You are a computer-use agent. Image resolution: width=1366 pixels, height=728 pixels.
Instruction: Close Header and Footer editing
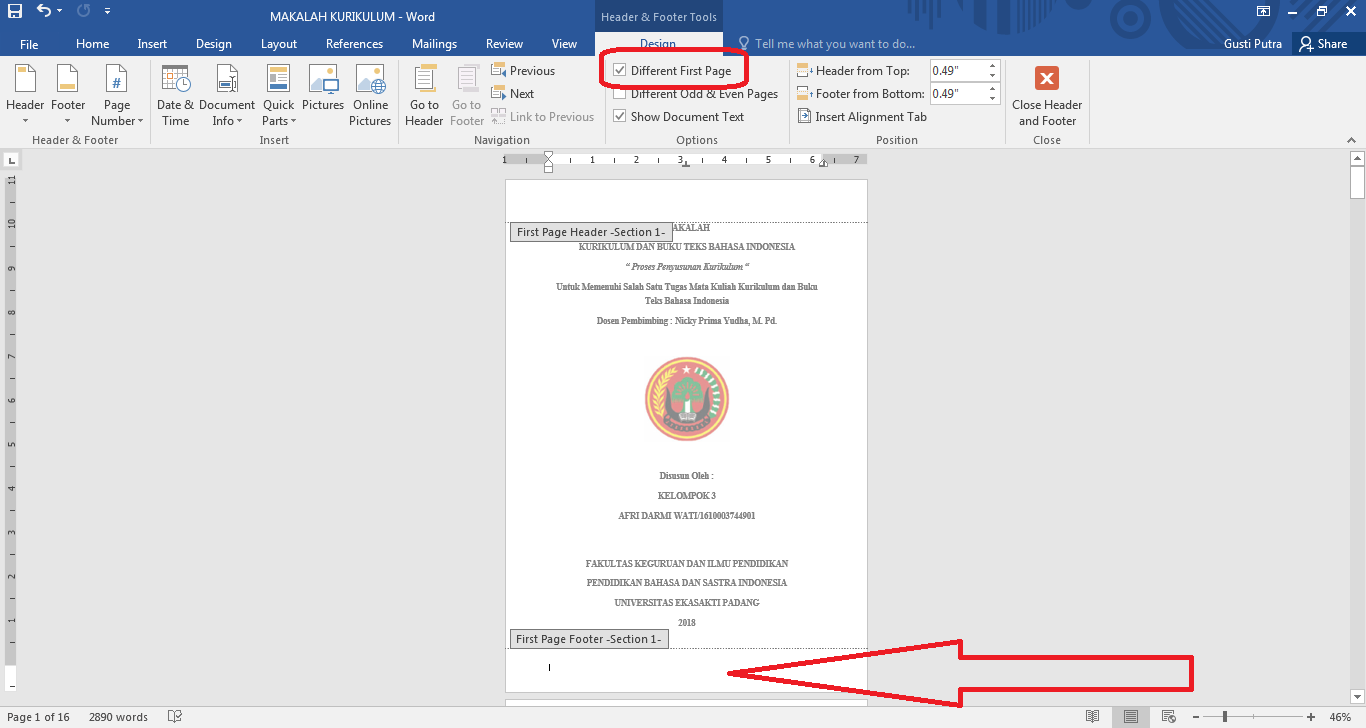click(1046, 95)
